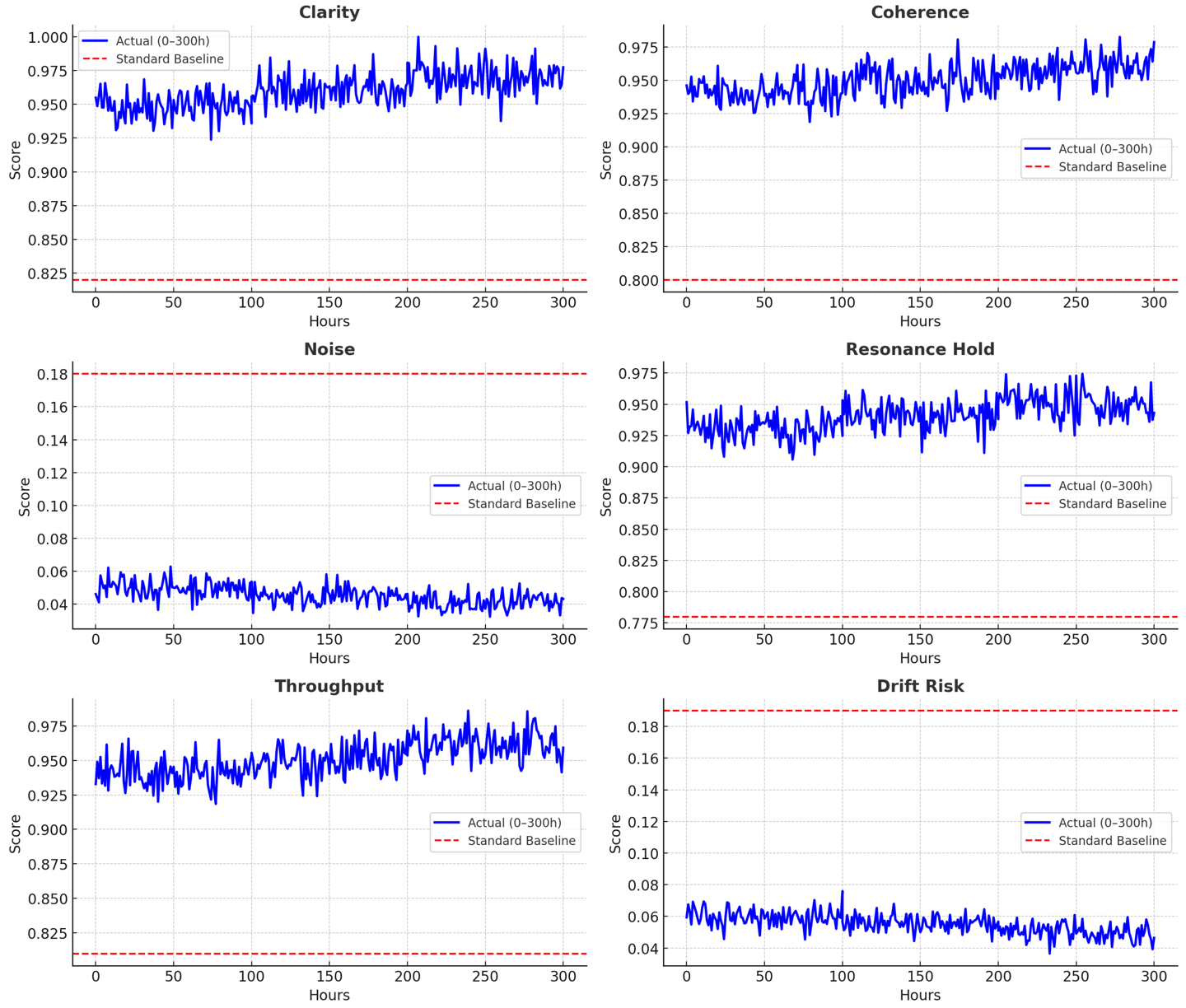Click the "Hours" axis label below Drift Risk
Image resolution: width=1186 pixels, height=1008 pixels.
tap(920, 995)
